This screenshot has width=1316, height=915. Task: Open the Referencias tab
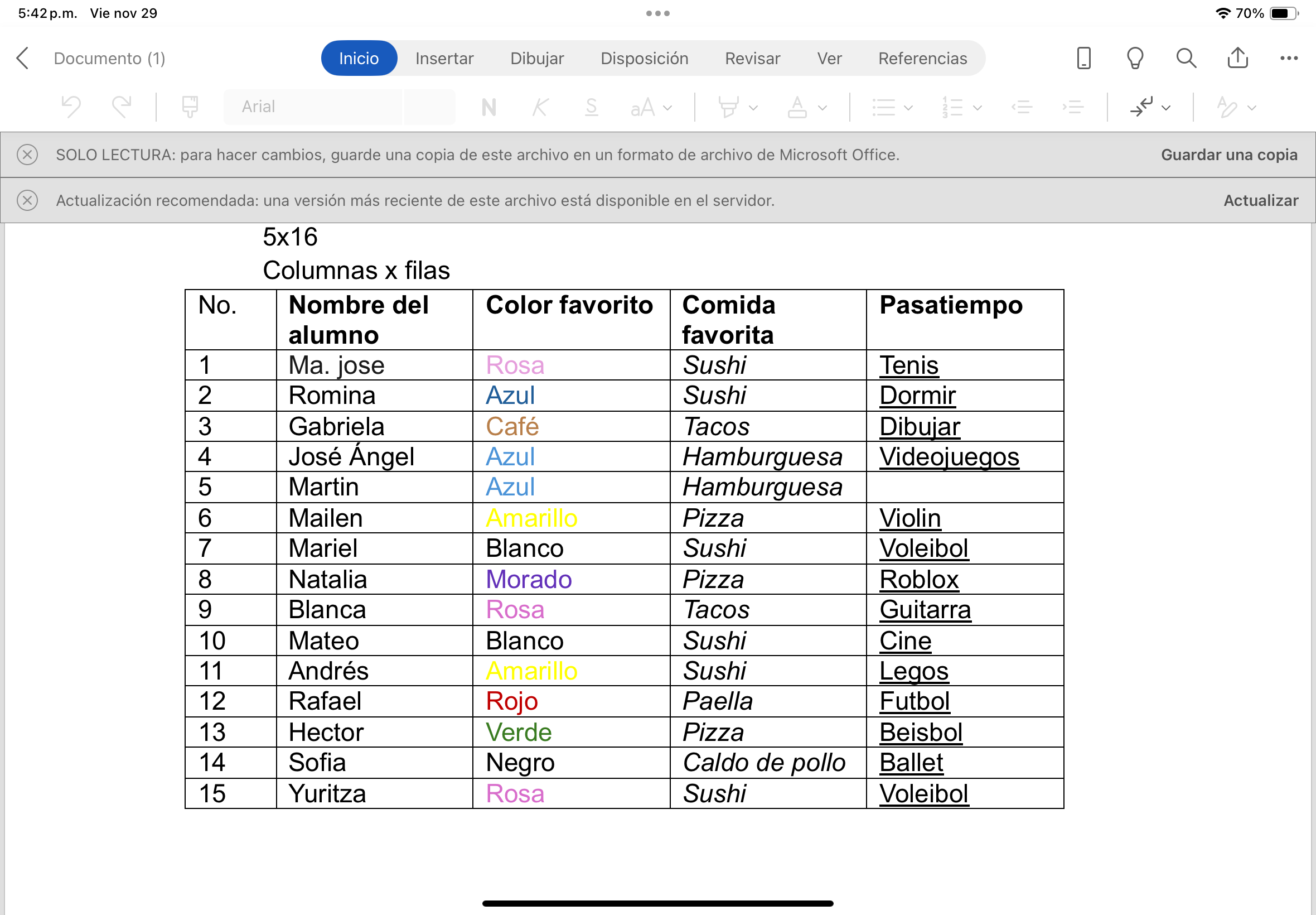tap(922, 59)
